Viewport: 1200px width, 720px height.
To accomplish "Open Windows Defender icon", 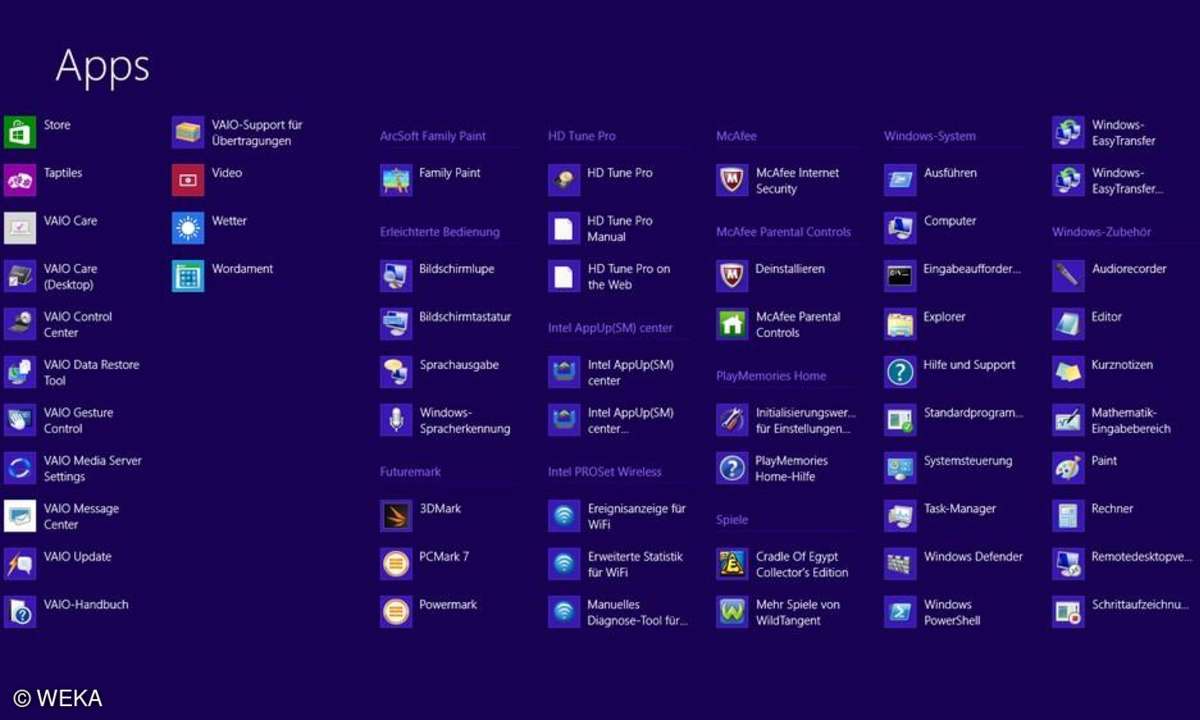I will [900, 564].
